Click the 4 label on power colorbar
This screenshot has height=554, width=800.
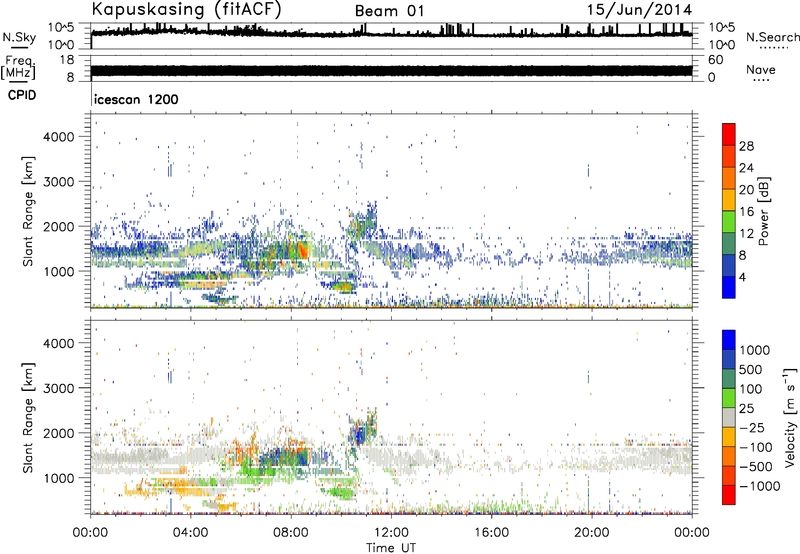743,277
